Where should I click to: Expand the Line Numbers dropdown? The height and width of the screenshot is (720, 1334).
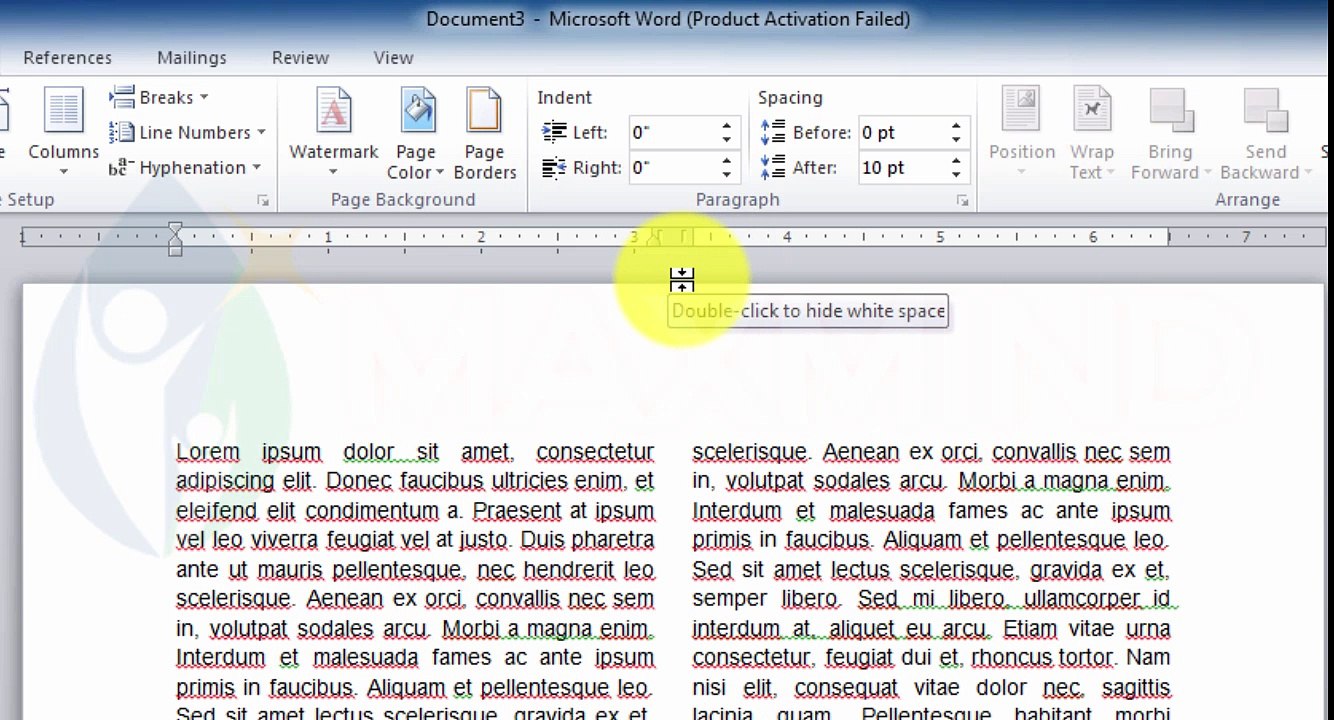pyautogui.click(x=187, y=132)
